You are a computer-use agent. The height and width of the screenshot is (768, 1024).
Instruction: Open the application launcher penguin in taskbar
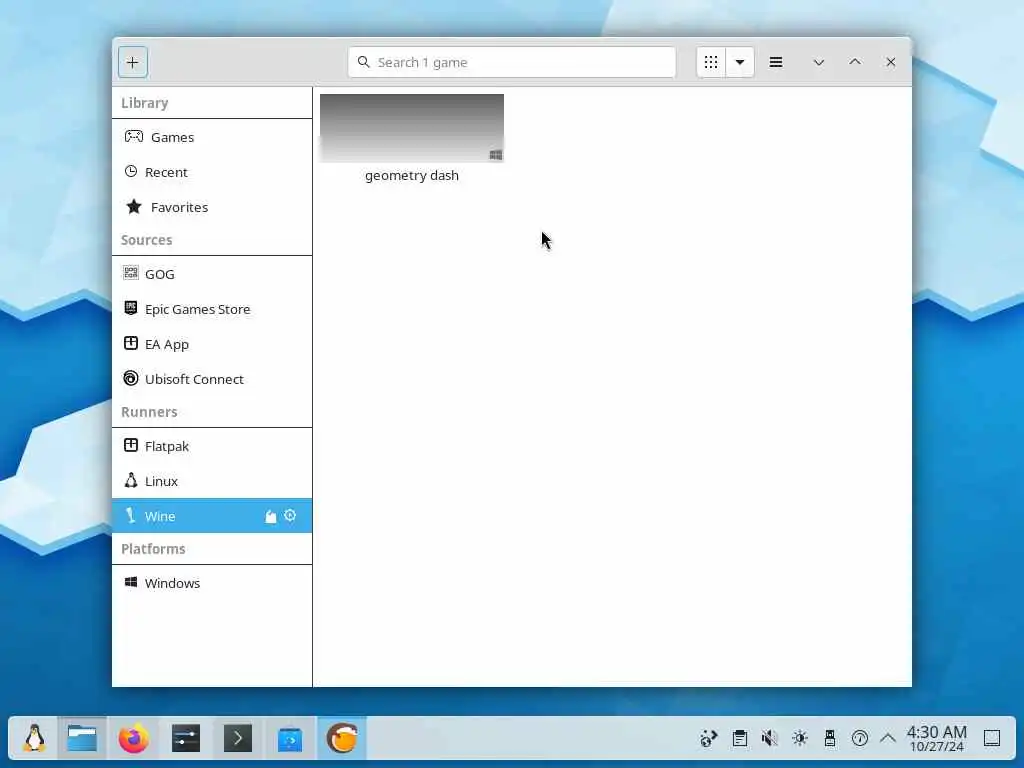(34, 739)
